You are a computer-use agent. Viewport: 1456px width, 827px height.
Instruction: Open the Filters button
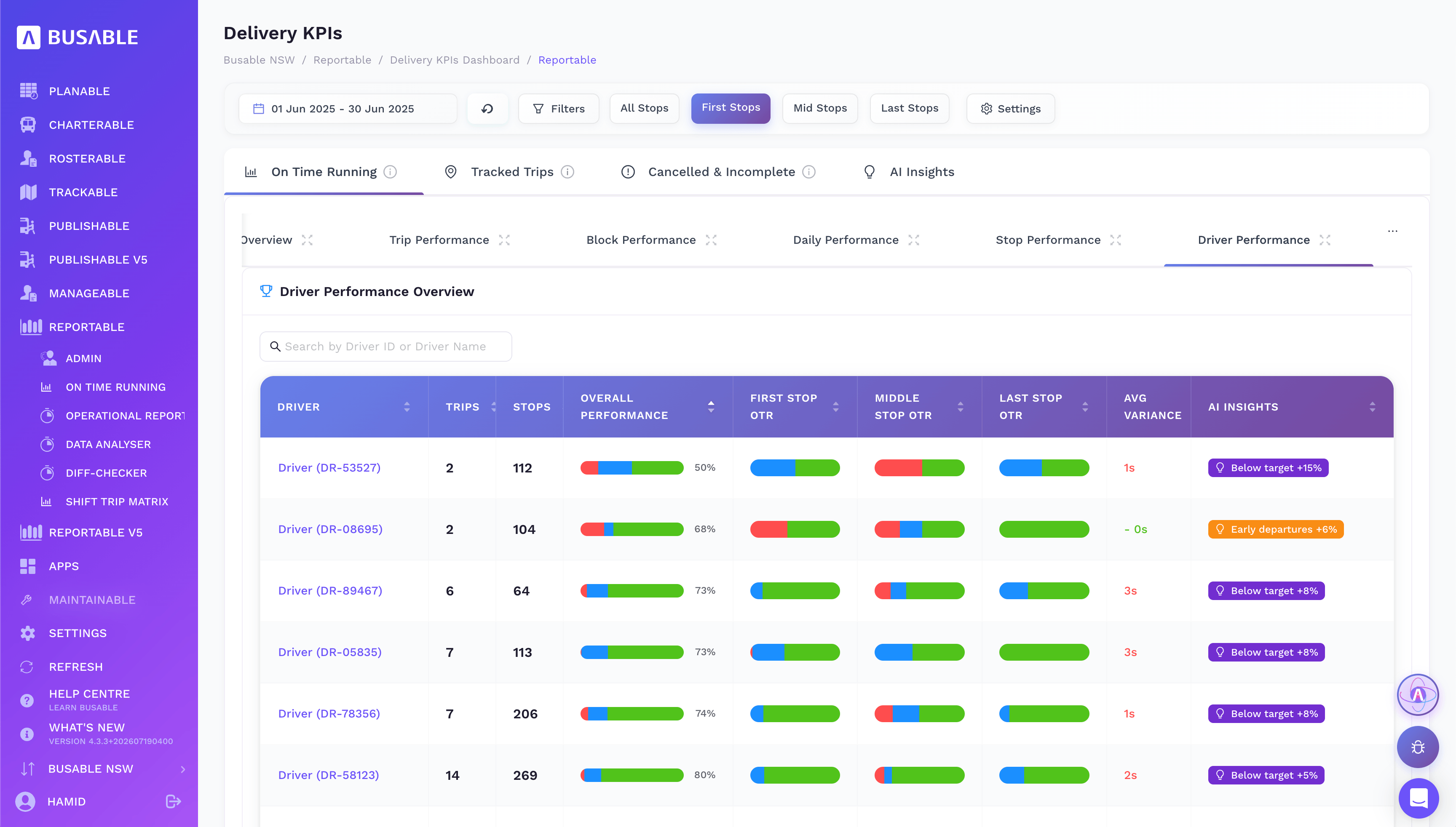coord(558,109)
